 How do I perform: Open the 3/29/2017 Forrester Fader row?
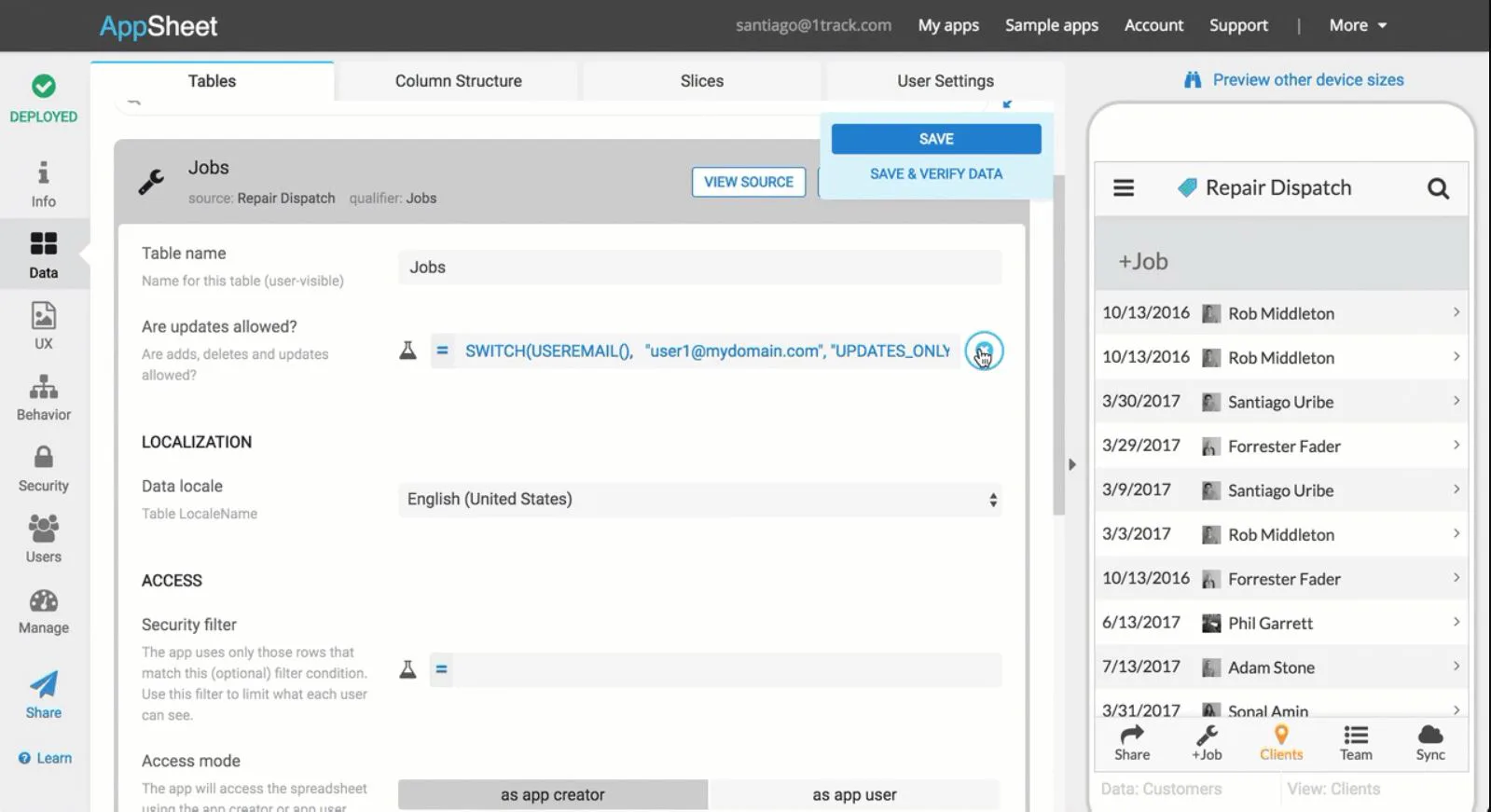1280,446
